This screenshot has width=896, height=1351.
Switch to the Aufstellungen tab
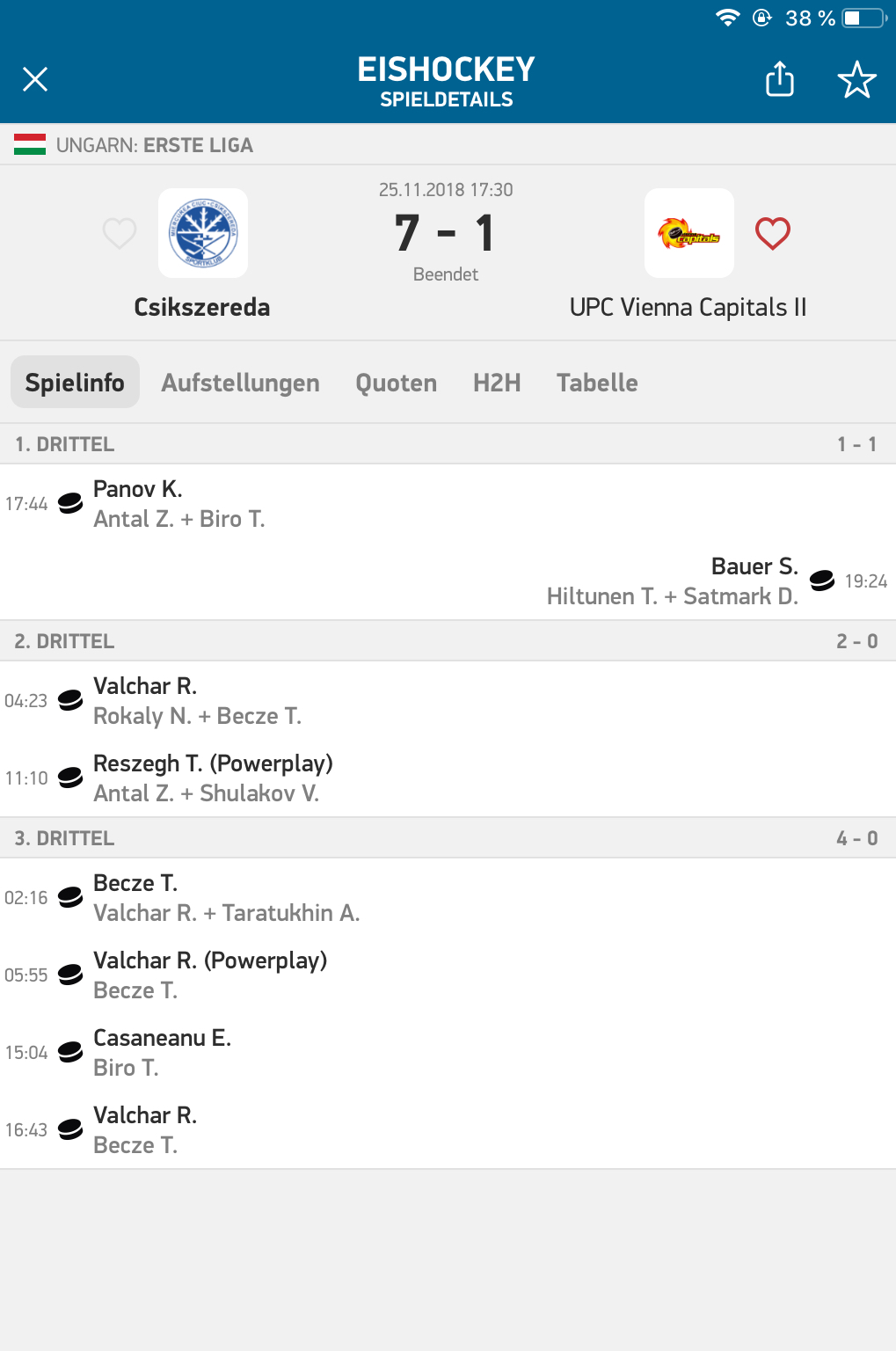(x=240, y=383)
